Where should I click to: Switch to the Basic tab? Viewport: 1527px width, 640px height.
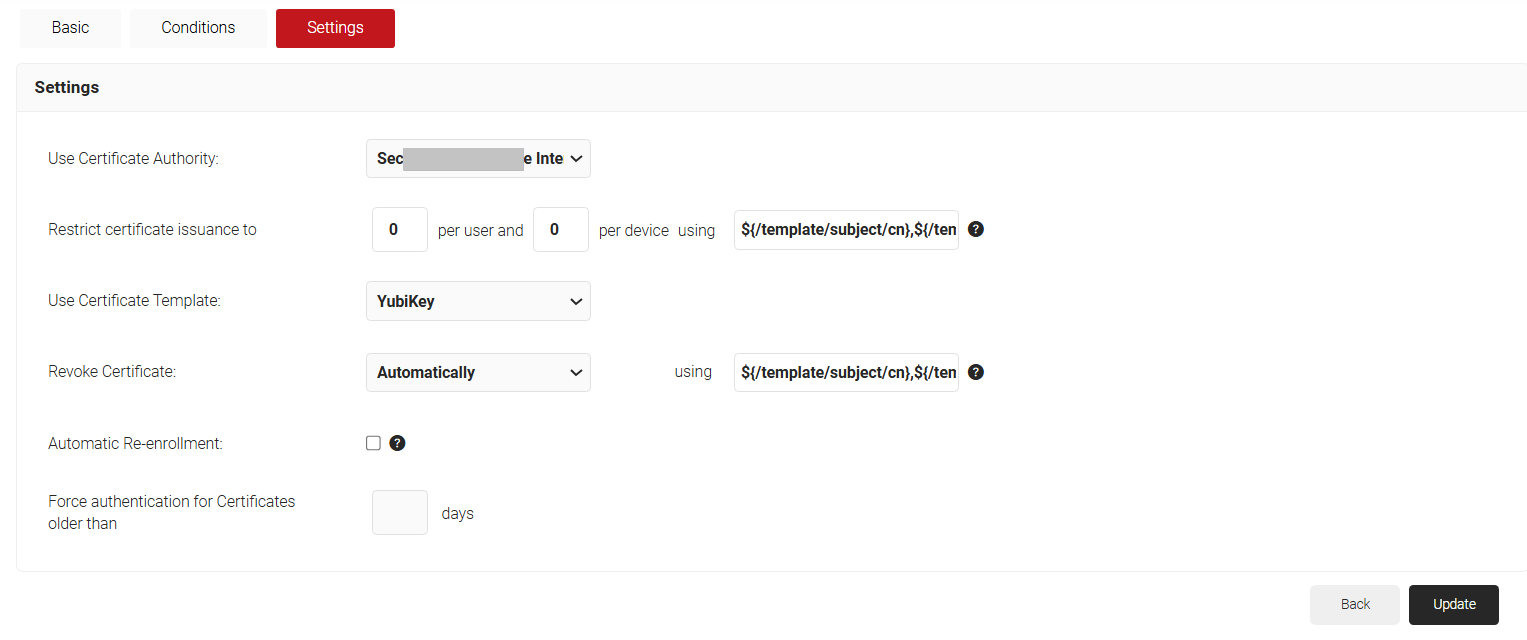point(70,28)
